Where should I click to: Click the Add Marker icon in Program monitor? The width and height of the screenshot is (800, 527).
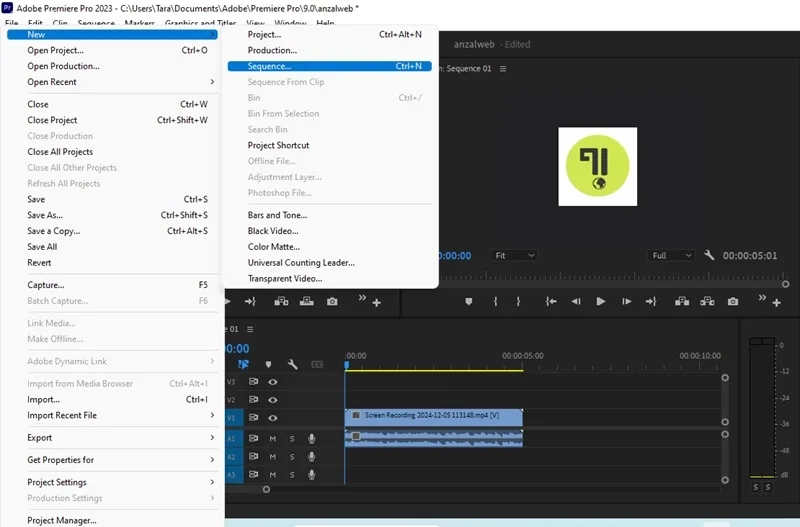468,302
